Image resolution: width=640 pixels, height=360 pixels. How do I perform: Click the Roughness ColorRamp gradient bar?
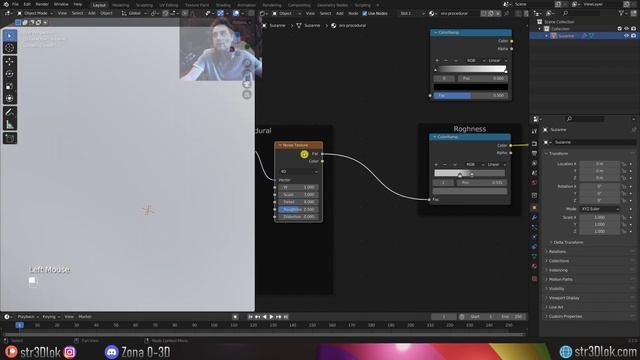(x=469, y=173)
